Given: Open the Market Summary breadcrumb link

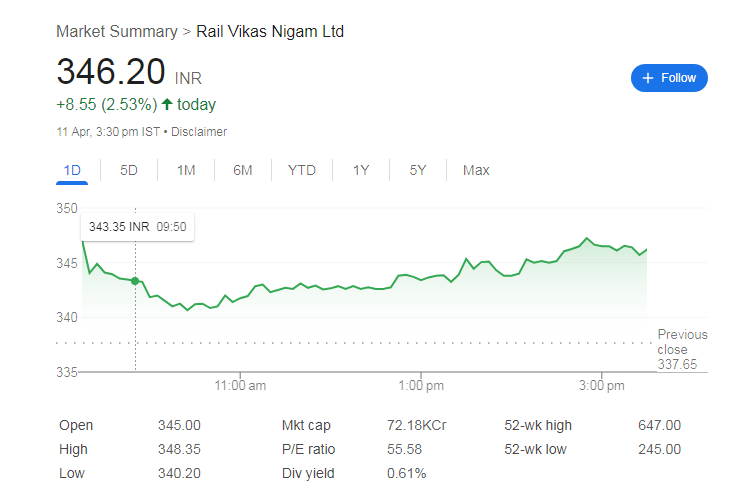Looking at the screenshot, I should pyautogui.click(x=117, y=32).
